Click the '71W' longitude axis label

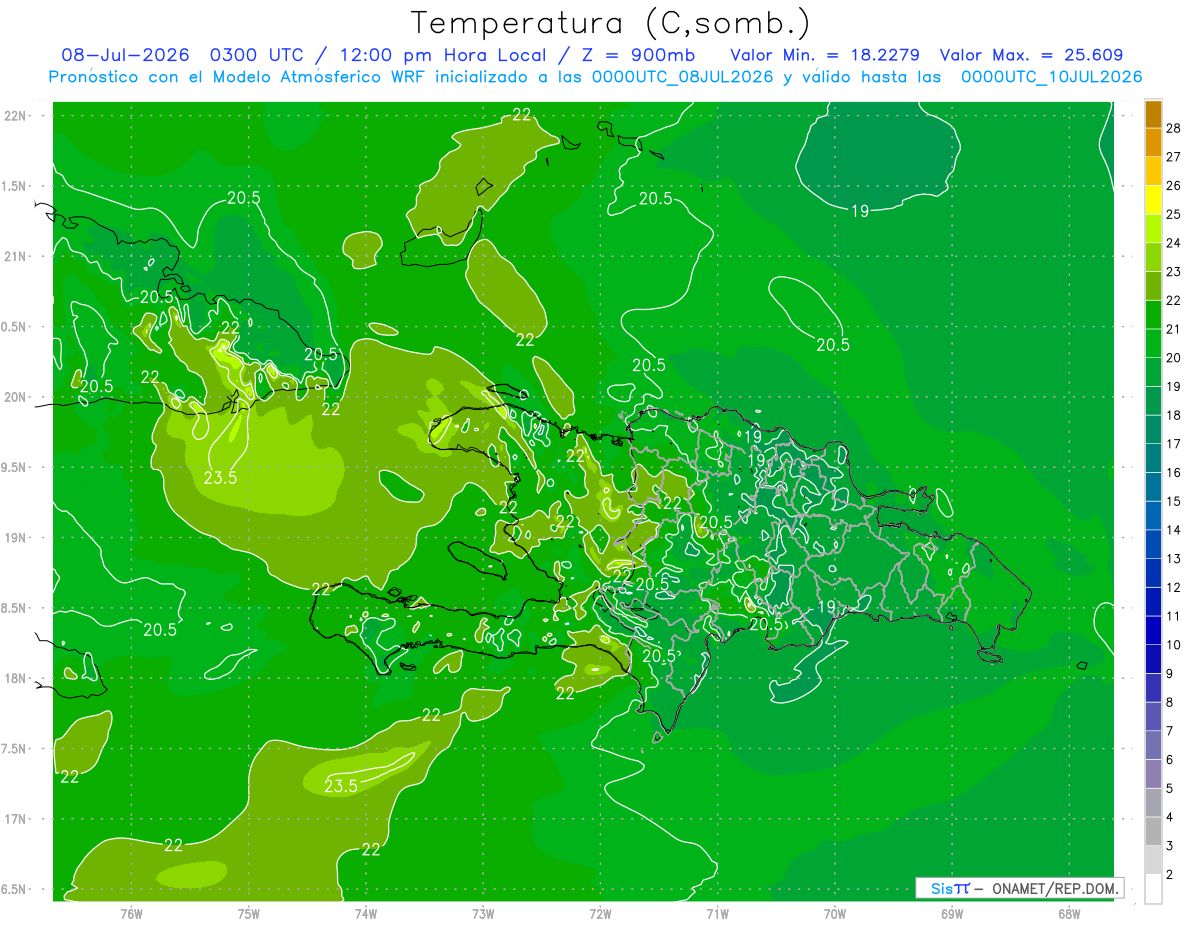click(717, 913)
